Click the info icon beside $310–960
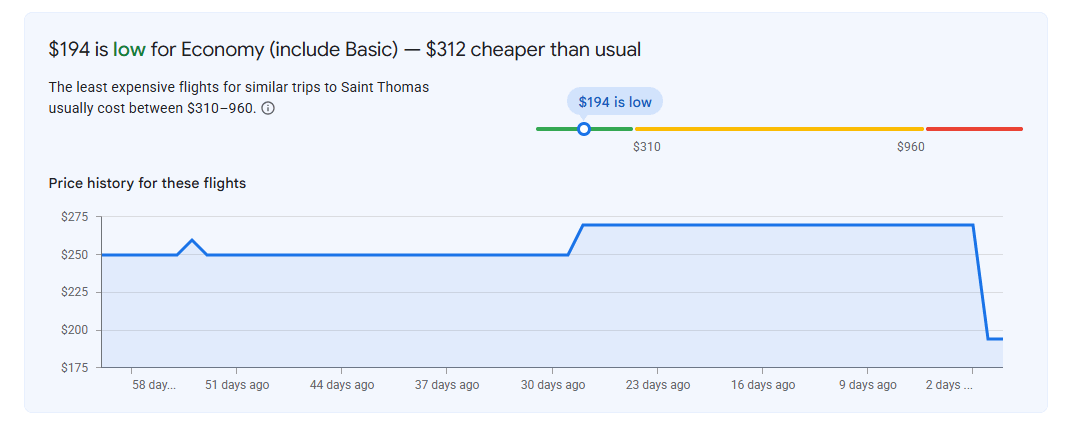The width and height of the screenshot is (1080, 426). tap(269, 108)
